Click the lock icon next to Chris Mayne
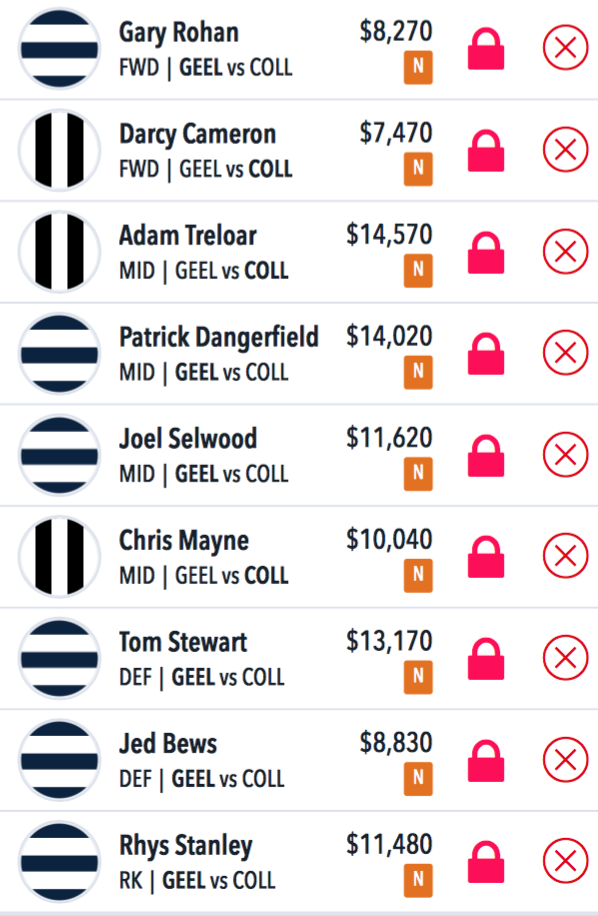Viewport: 598px width, 916px height. coord(486,557)
